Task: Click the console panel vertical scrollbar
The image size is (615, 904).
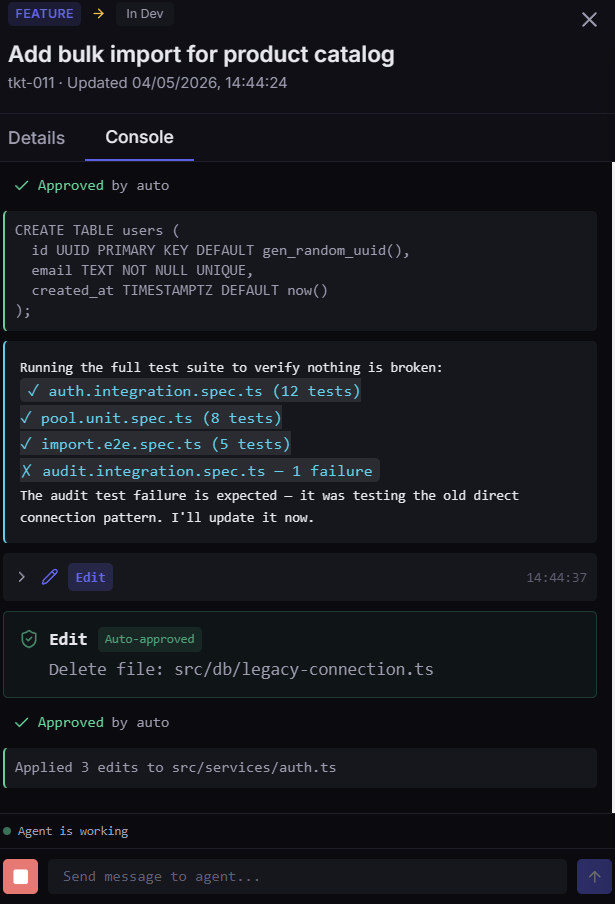Action: coord(613,488)
